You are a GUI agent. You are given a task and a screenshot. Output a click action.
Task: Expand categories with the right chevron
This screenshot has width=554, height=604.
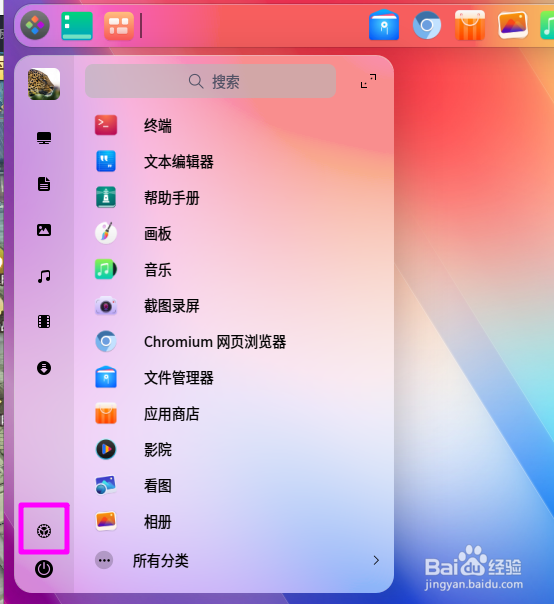[x=376, y=560]
